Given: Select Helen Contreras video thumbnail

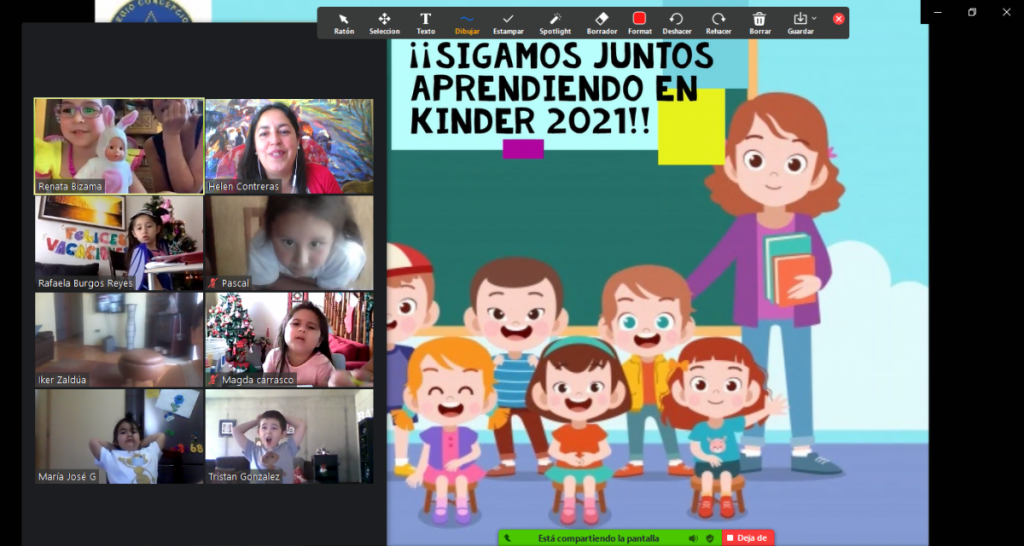Looking at the screenshot, I should pyautogui.click(x=289, y=146).
